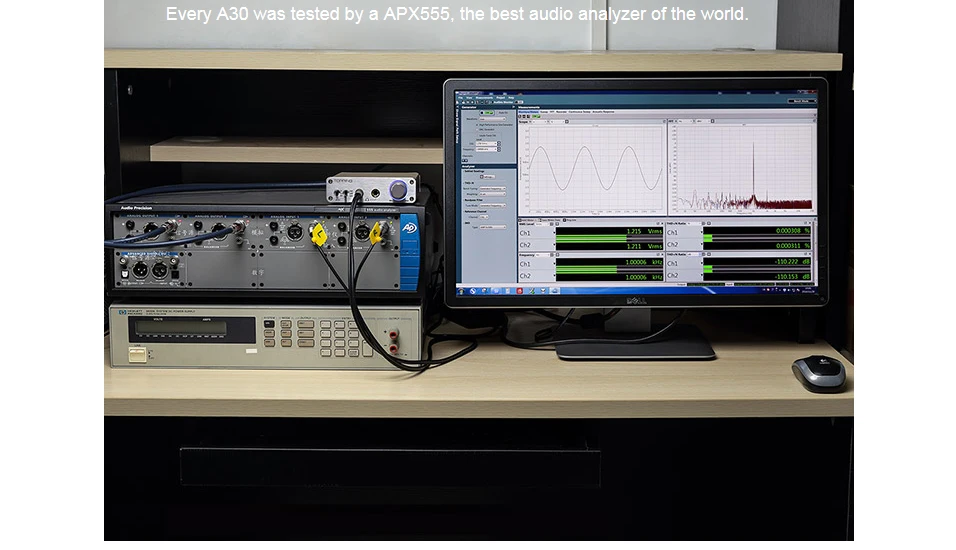Open the Type dropdown in analyzer panel
This screenshot has width=956, height=550.
[x=493, y=227]
